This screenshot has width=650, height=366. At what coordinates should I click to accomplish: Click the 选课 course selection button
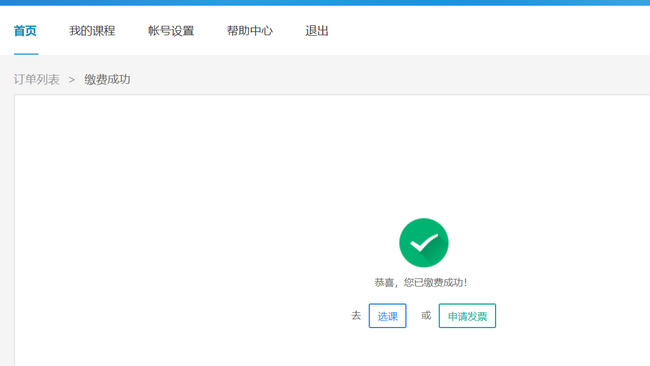point(388,316)
